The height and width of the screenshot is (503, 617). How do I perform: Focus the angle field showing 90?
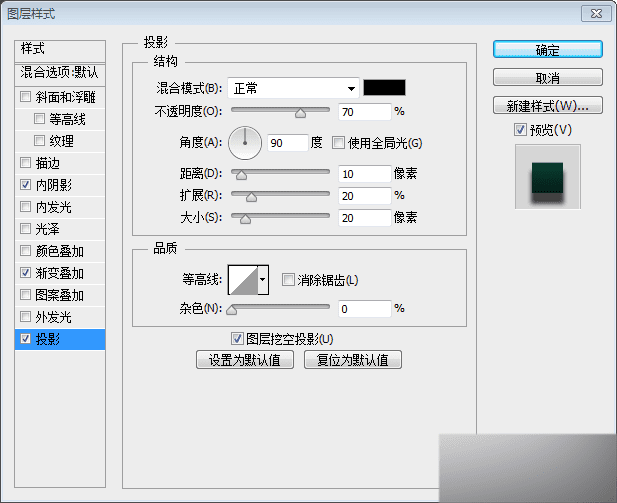tap(288, 143)
